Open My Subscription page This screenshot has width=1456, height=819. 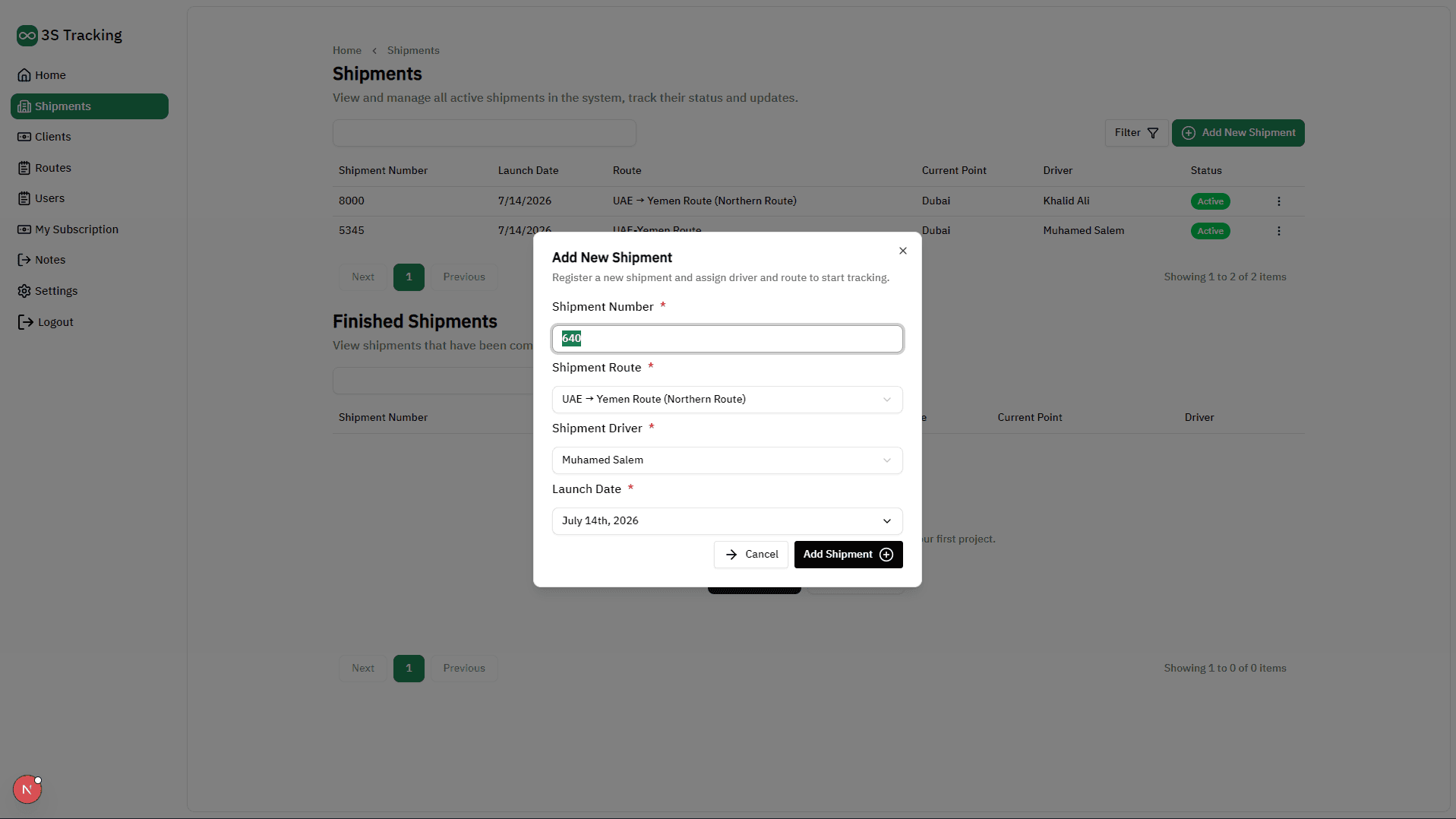coord(90,229)
